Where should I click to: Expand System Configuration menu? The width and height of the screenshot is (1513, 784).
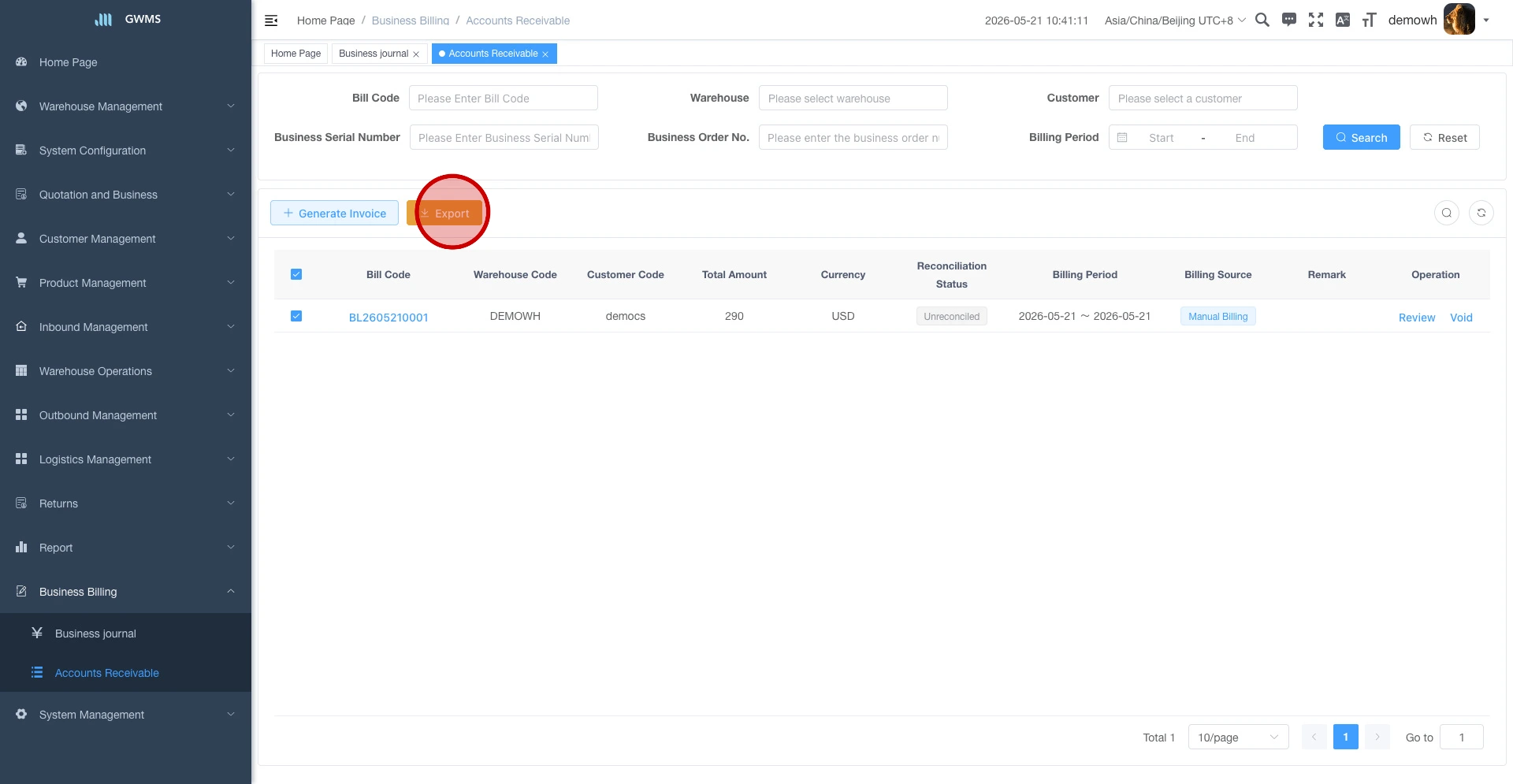coord(126,150)
